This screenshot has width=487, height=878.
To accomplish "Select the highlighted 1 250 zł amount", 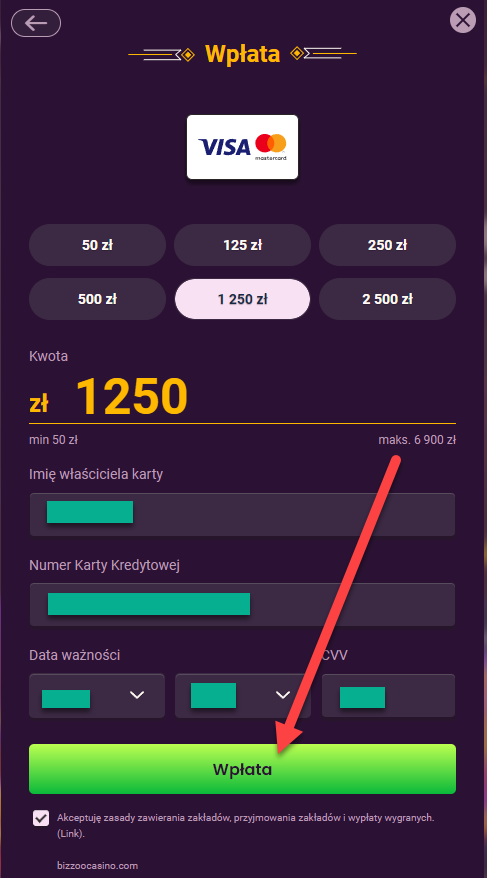I will [x=242, y=299].
